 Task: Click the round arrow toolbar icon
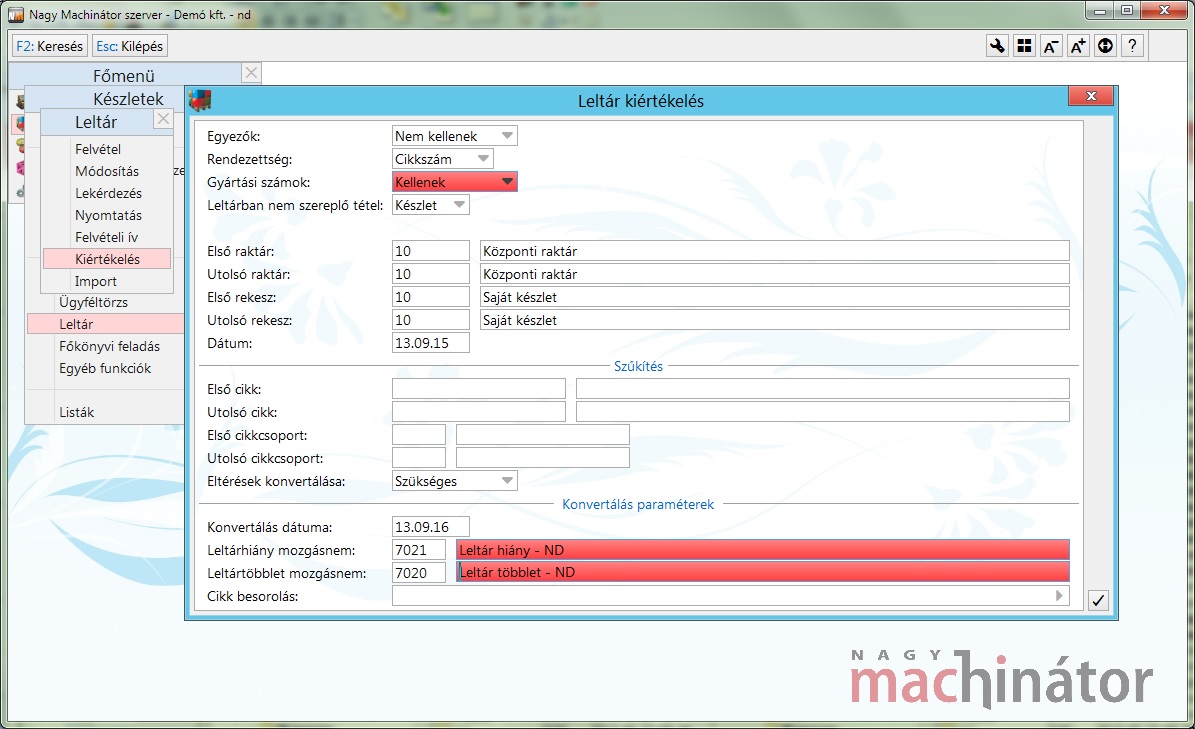(x=1105, y=46)
